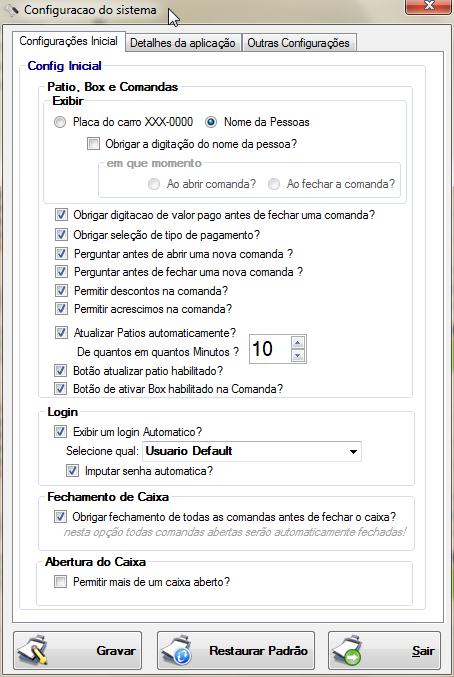Click the application icon in title bar
This screenshot has width=454, height=677.
tap(10, 9)
